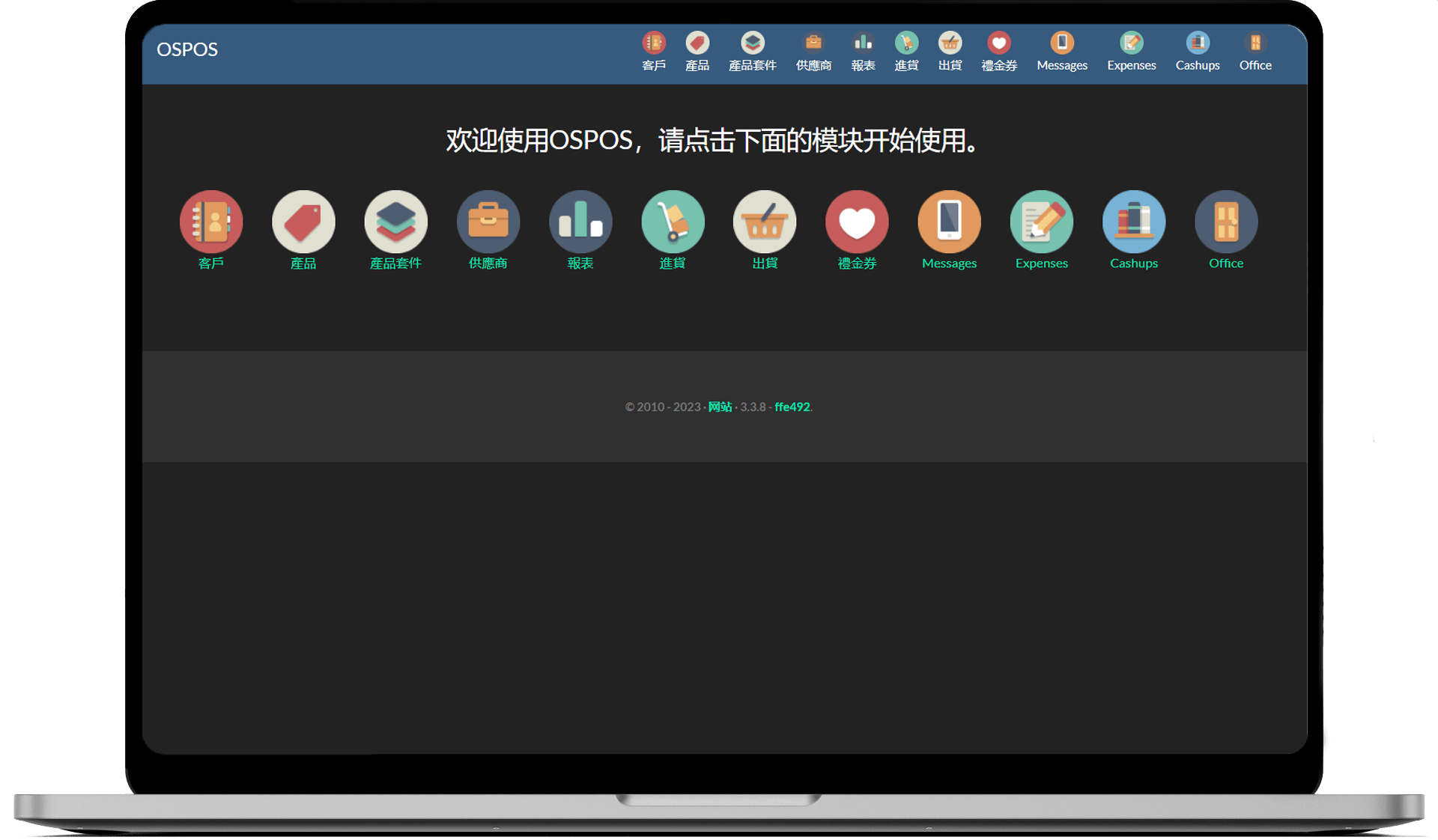Open the large 出貨 sales basket icon

(765, 222)
